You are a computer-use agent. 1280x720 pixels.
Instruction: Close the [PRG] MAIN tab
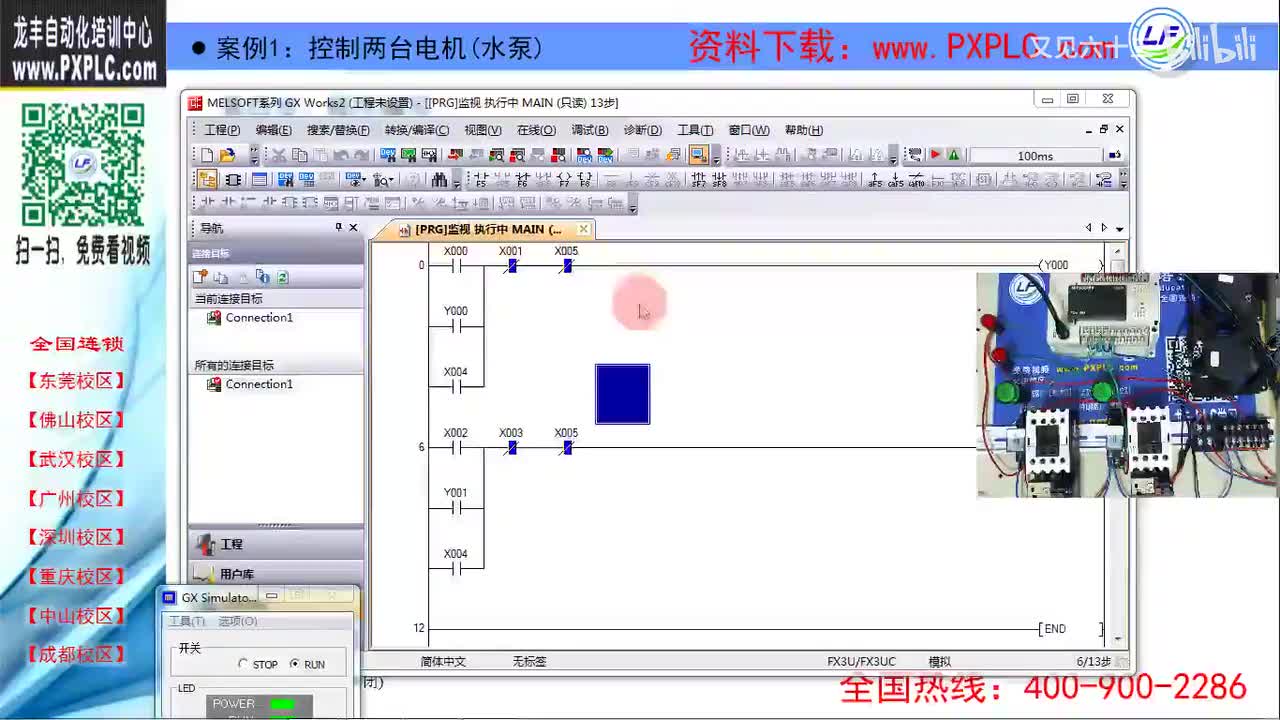(x=583, y=229)
